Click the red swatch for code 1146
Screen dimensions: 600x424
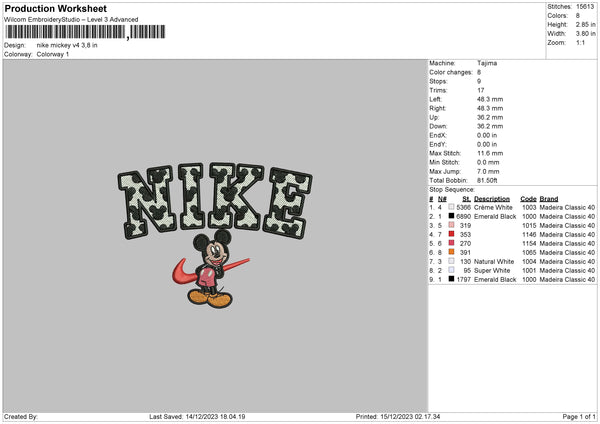[452, 234]
